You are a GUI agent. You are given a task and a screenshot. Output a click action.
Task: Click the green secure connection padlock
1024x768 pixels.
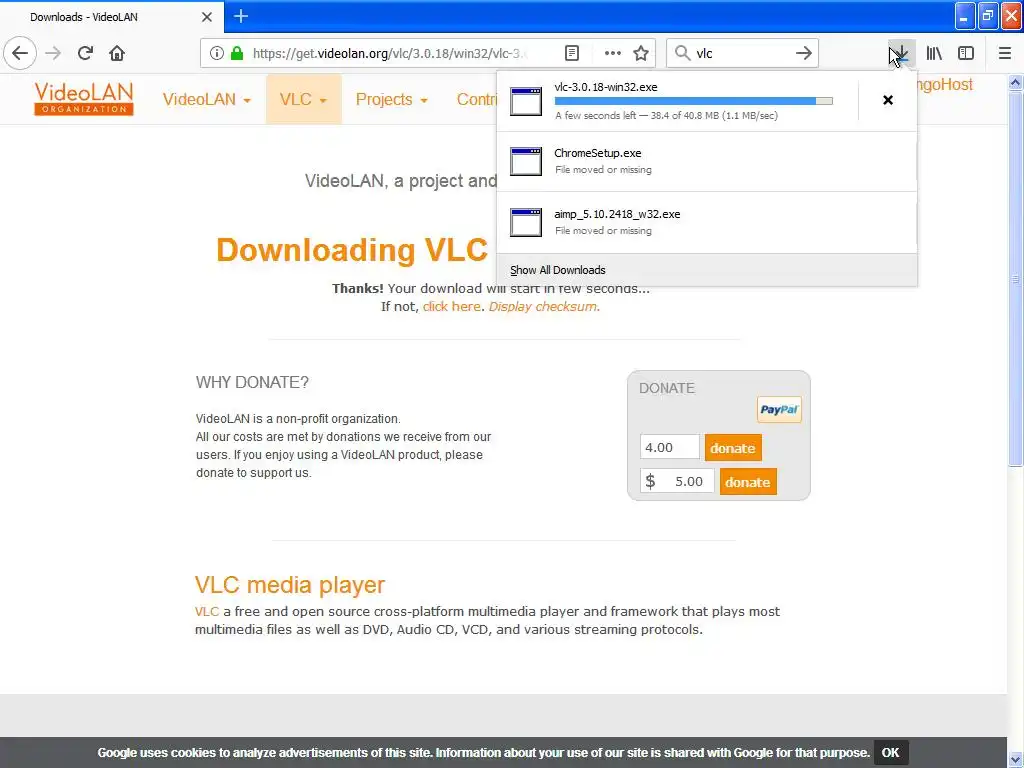(x=237, y=53)
